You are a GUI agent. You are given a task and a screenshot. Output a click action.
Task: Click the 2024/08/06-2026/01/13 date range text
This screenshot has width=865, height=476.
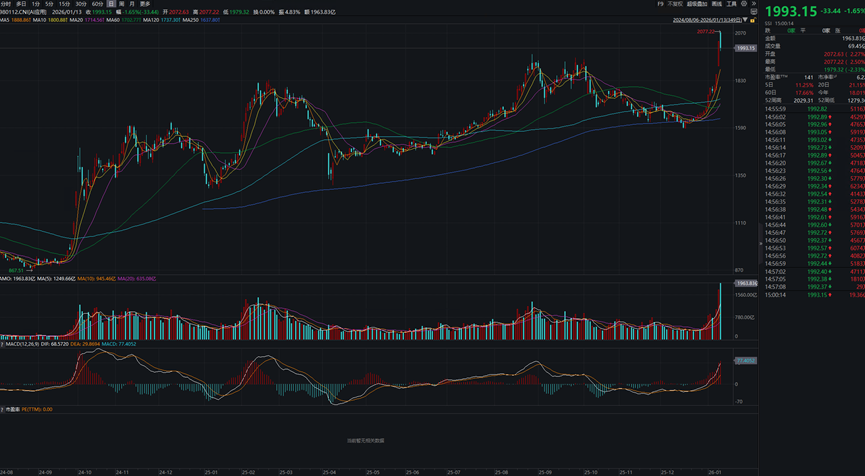[x=711, y=18]
